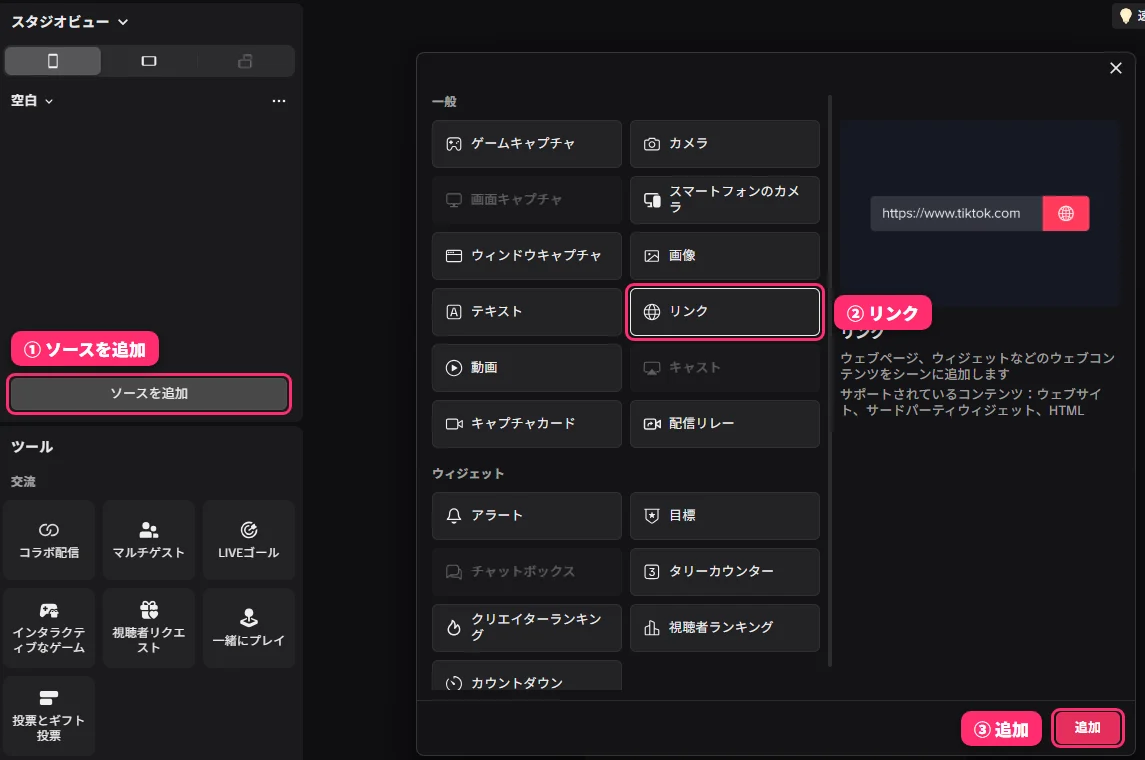Select キャスト source
This screenshot has width=1145, height=760.
[x=724, y=368]
